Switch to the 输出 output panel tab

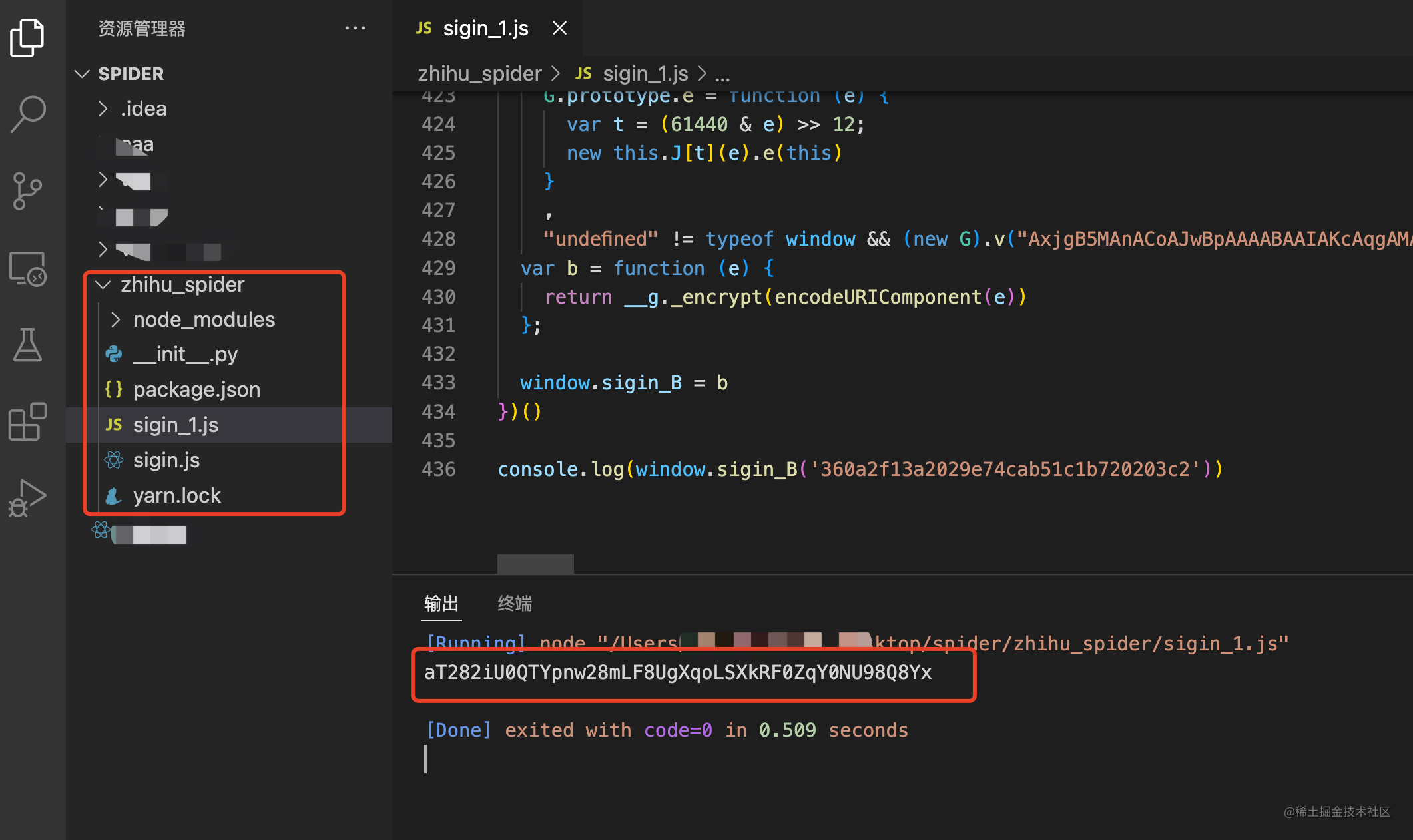tap(441, 604)
